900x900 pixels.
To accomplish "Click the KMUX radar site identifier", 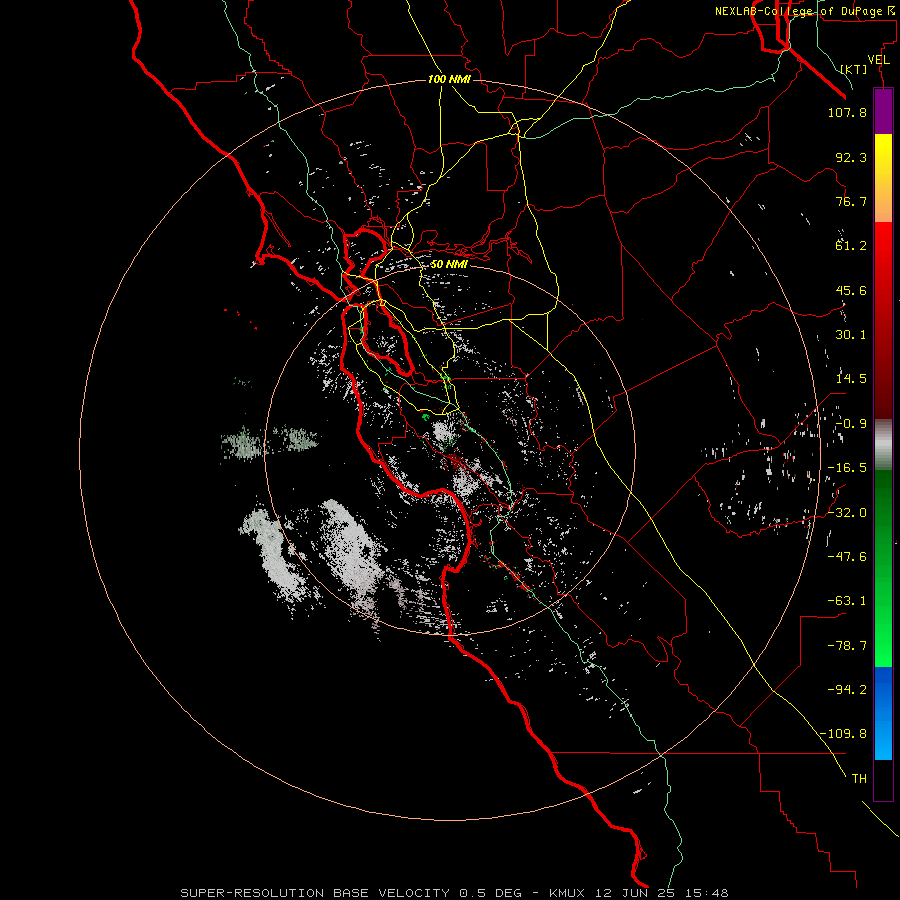I will point(568,893).
